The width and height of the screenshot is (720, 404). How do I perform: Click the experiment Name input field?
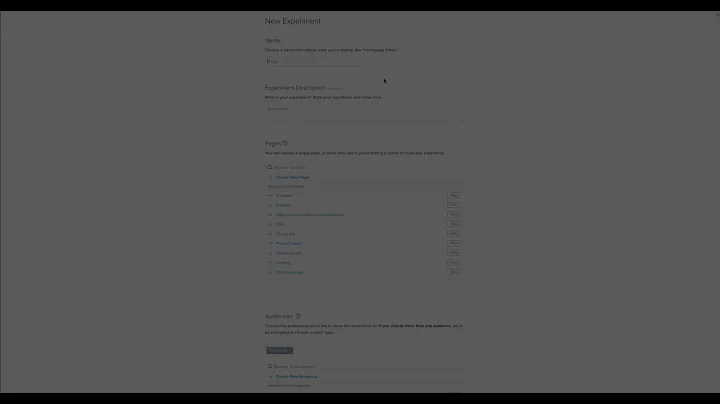[x=315, y=62]
